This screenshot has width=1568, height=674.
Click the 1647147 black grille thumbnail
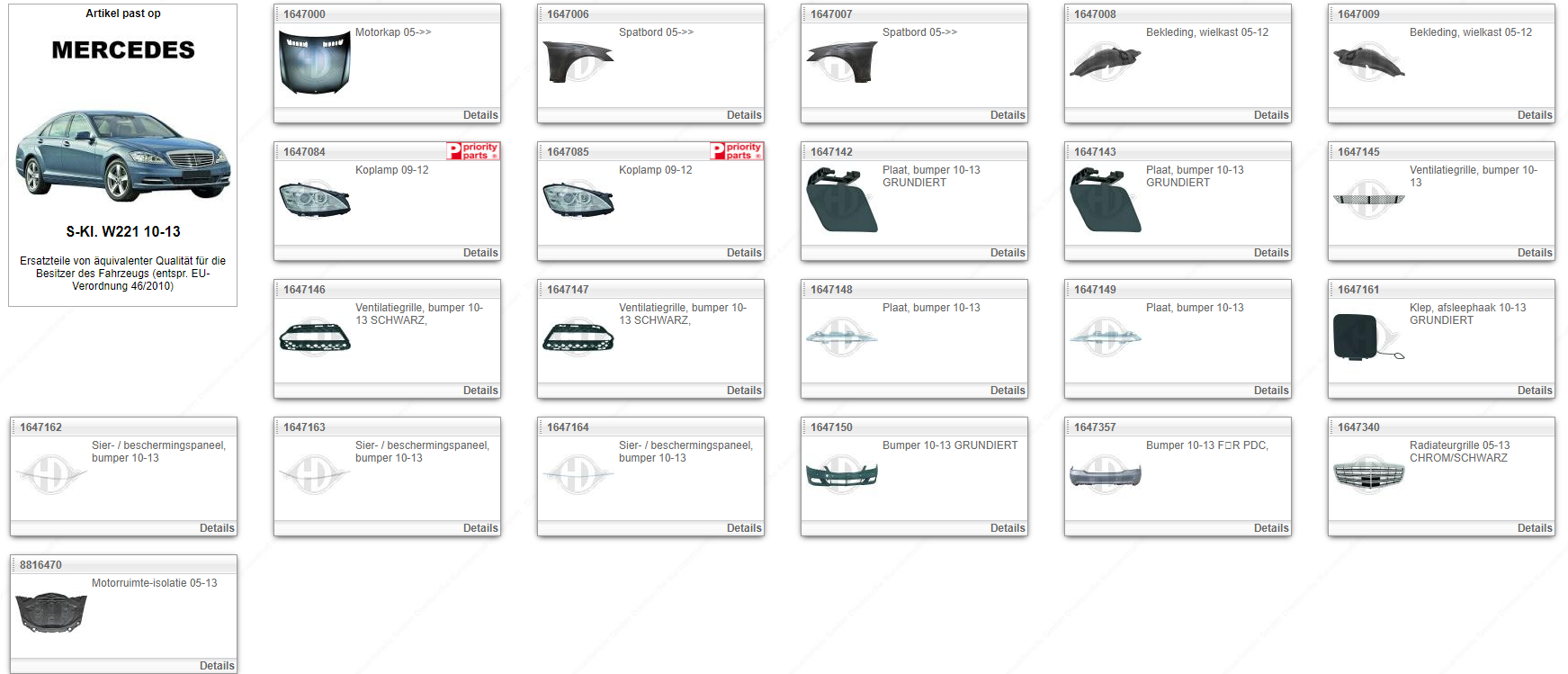click(578, 337)
